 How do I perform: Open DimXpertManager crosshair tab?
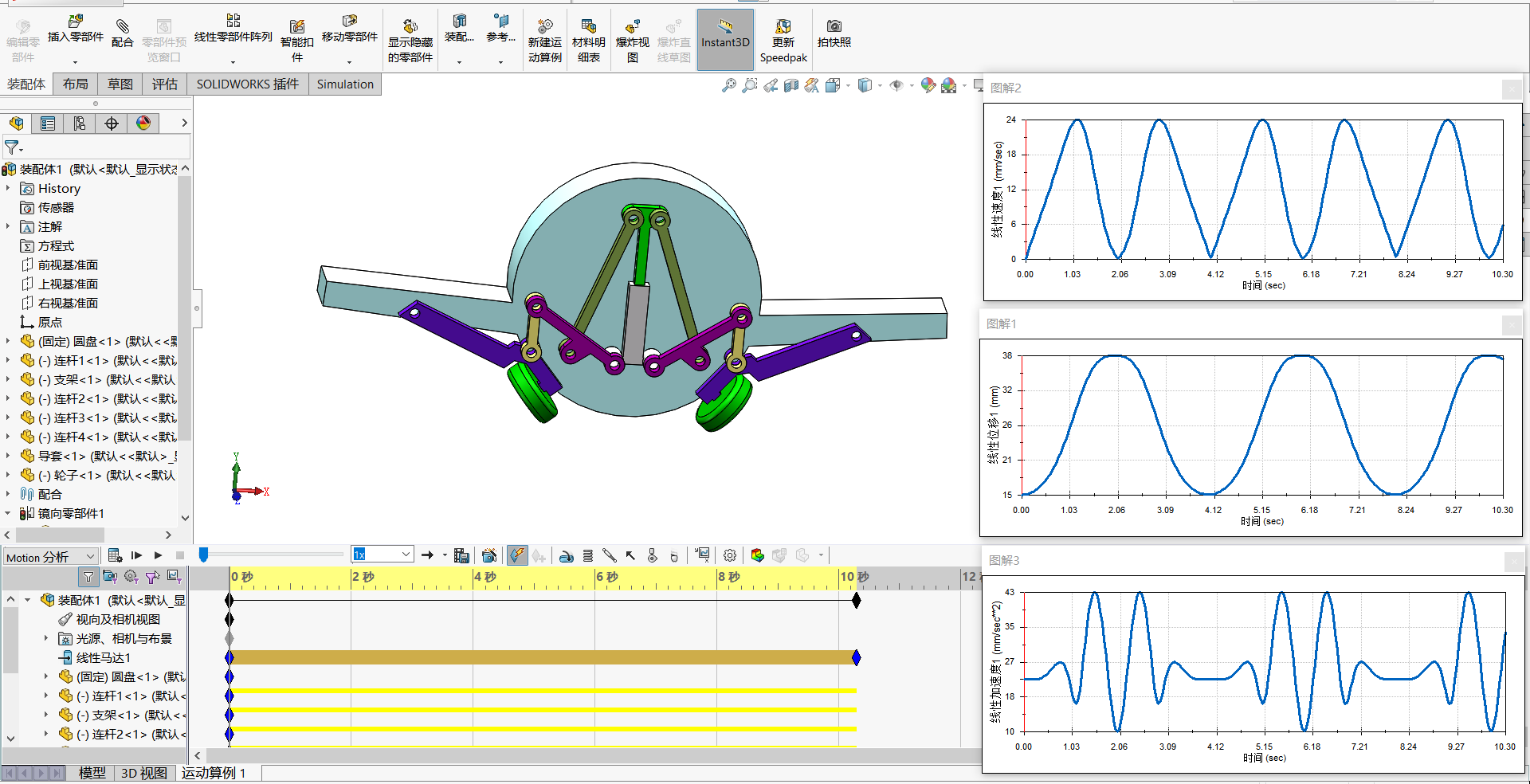pos(112,123)
